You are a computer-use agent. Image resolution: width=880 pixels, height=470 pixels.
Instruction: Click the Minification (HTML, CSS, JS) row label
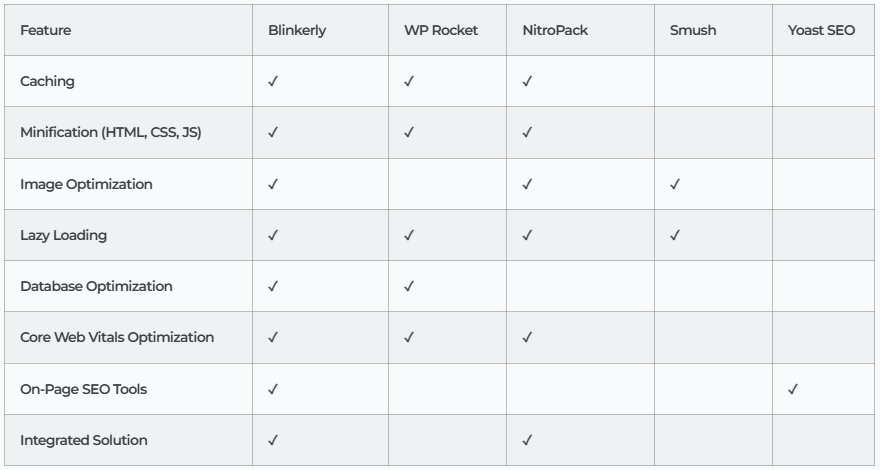111,133
